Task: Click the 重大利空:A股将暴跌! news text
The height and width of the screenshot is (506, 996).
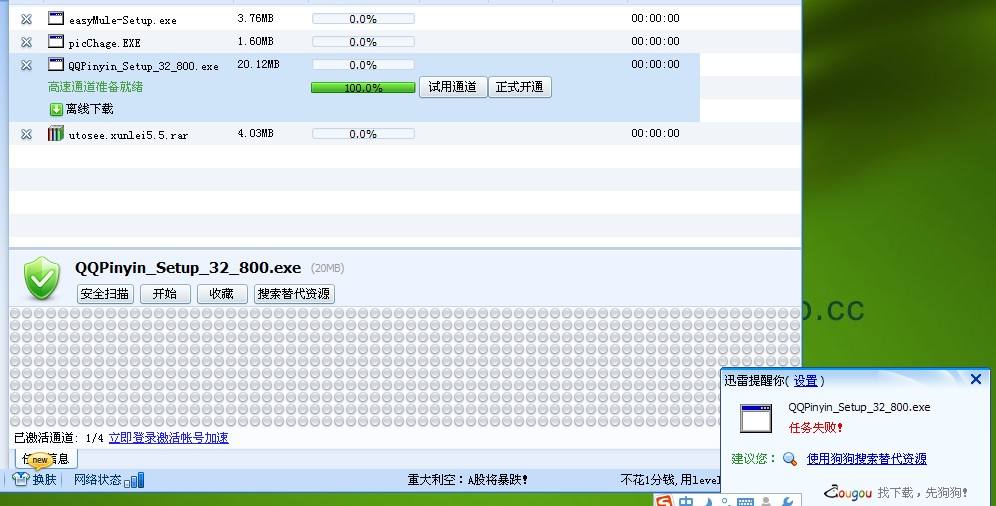Action: [x=468, y=480]
